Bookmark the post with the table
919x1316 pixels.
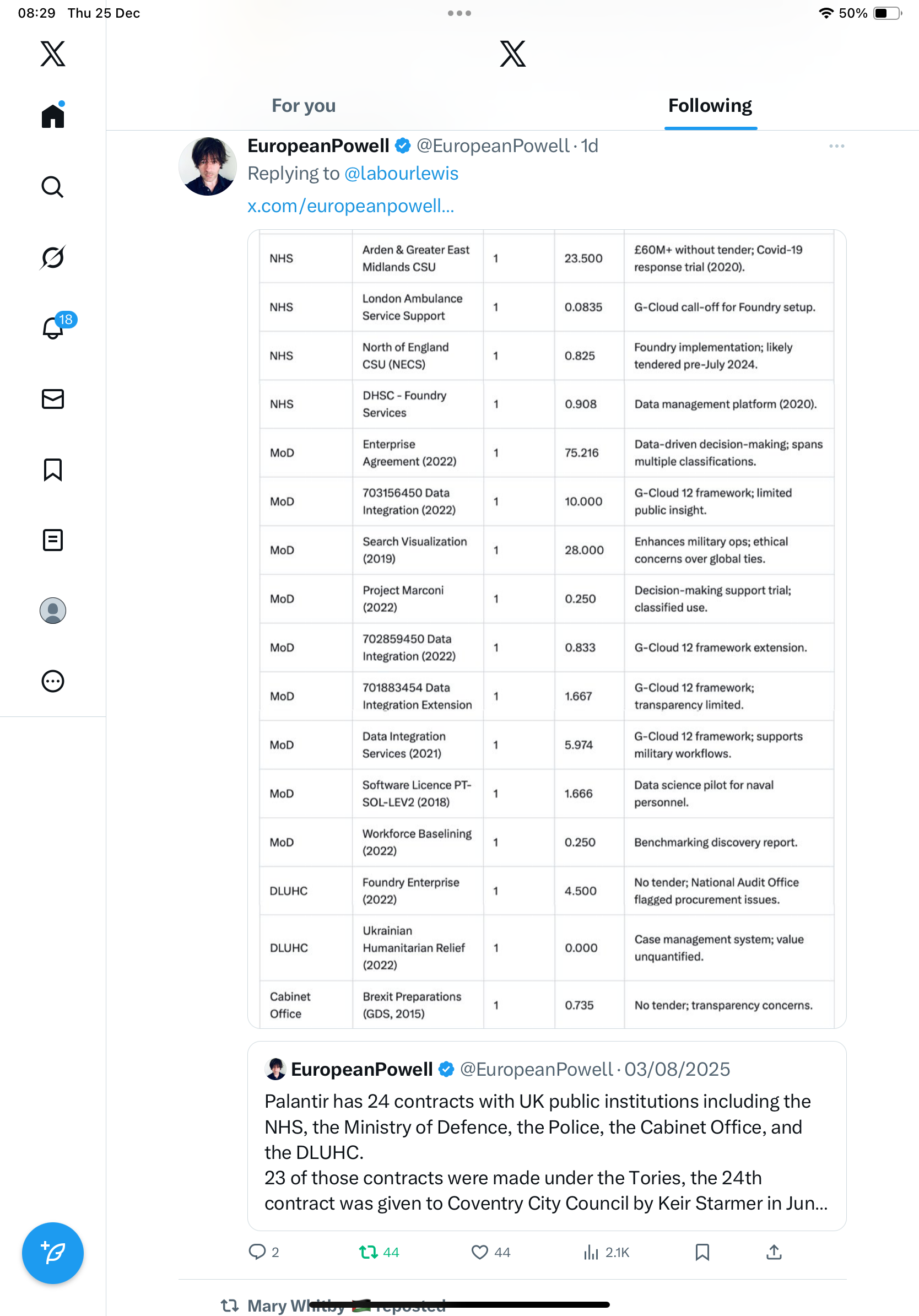tap(702, 1253)
